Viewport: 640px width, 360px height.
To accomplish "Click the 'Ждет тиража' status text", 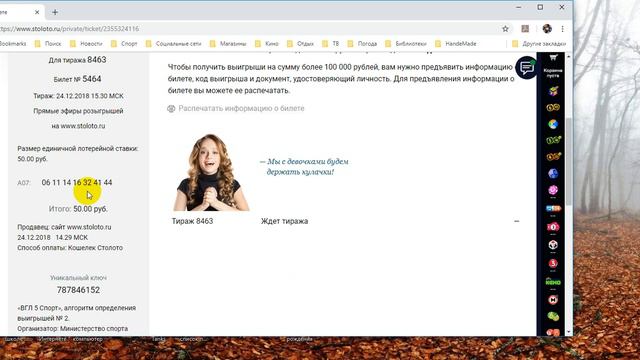I will 284,221.
